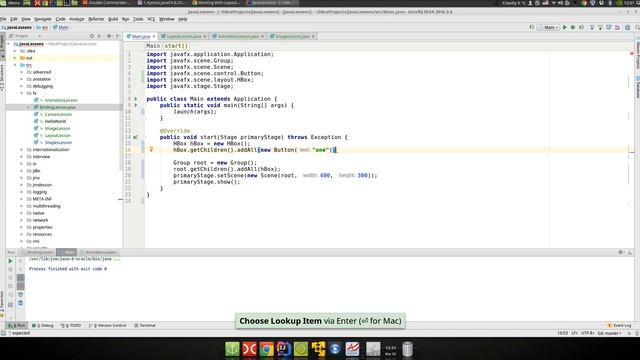Click the lightbulb intention icon in gutter
Screen dimensions: 640x360
point(151,149)
